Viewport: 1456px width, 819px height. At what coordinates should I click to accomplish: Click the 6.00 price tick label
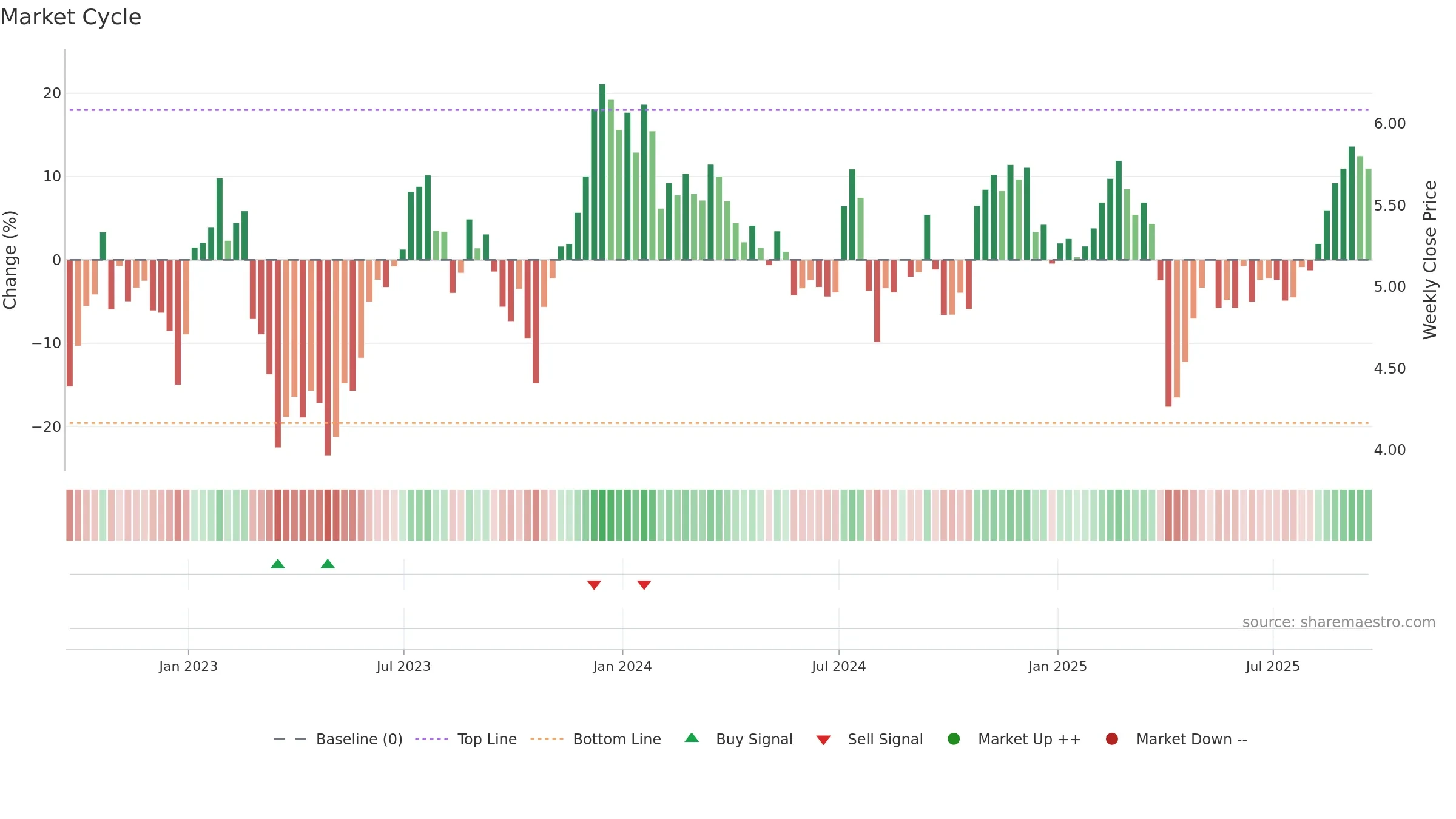(x=1390, y=124)
